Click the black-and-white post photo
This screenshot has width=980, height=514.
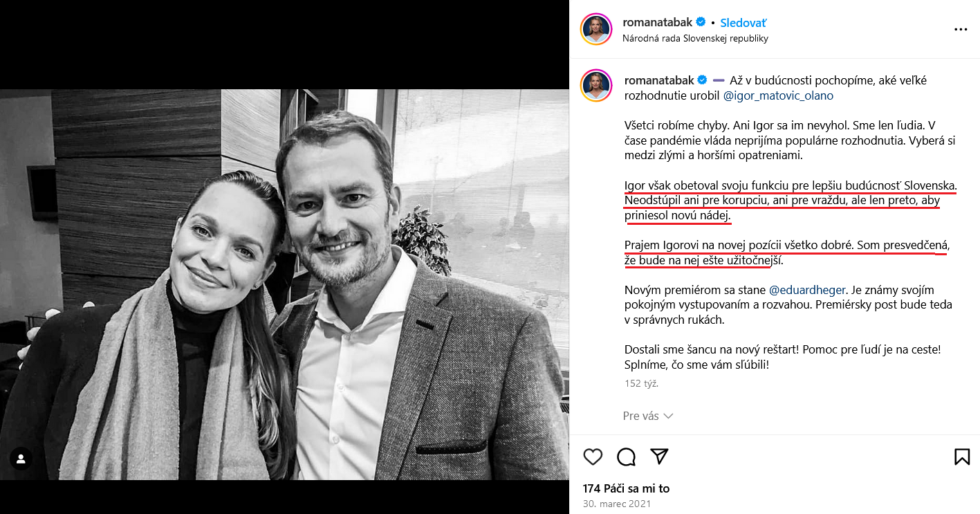tap(284, 284)
